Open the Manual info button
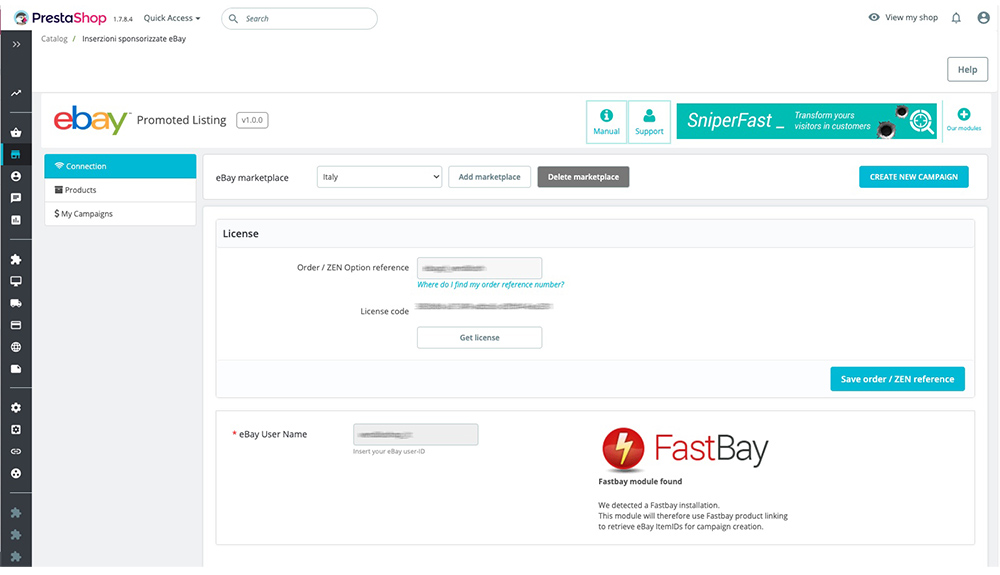1000x575 pixels. coord(607,122)
